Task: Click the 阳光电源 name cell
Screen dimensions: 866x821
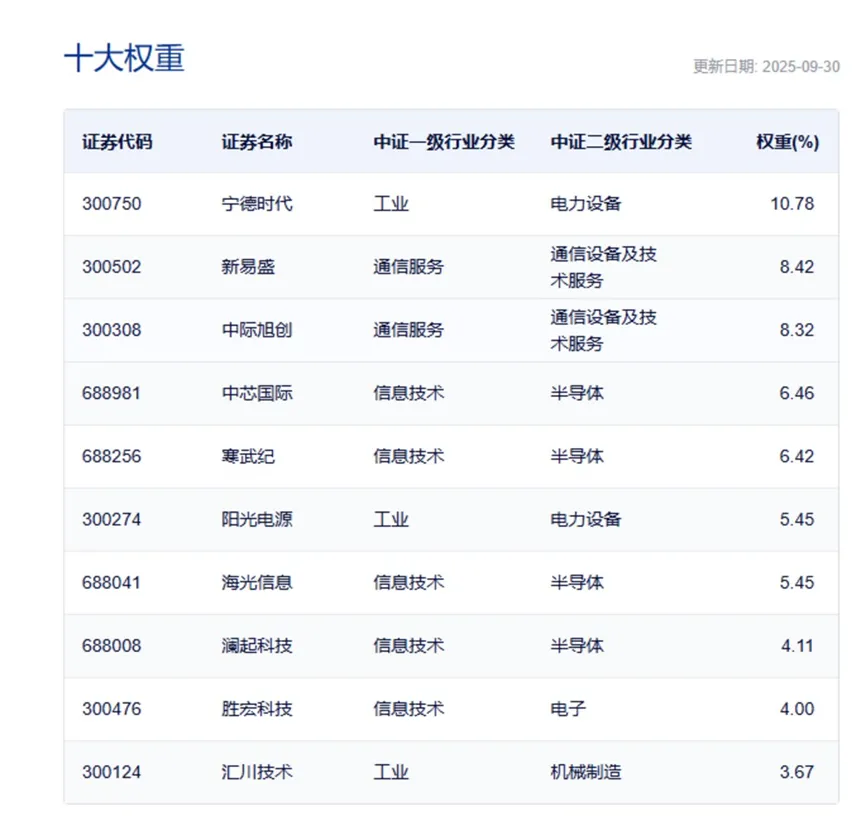Action: (257, 520)
